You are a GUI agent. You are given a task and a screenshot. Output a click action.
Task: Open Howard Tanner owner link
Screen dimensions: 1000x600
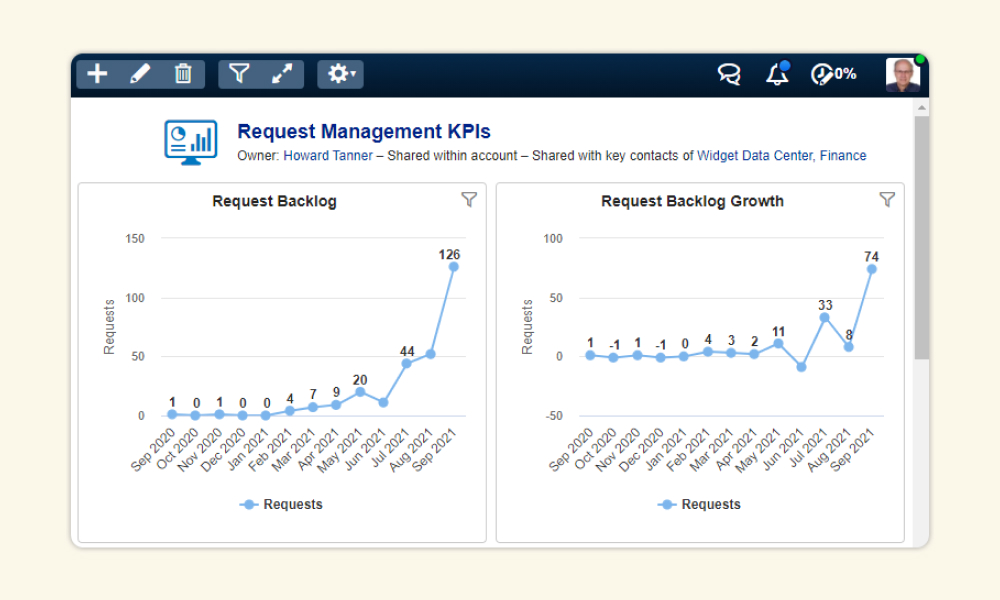coord(328,156)
